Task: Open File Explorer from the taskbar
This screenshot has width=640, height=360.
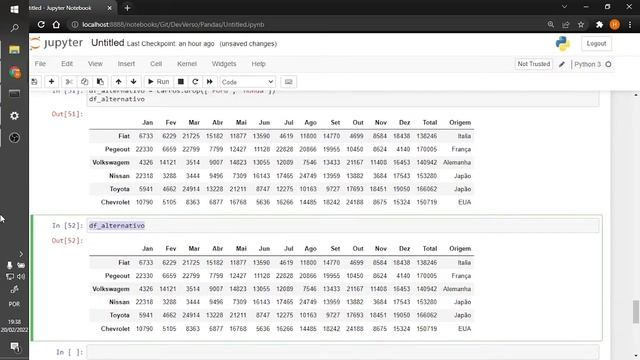Action: (14, 50)
